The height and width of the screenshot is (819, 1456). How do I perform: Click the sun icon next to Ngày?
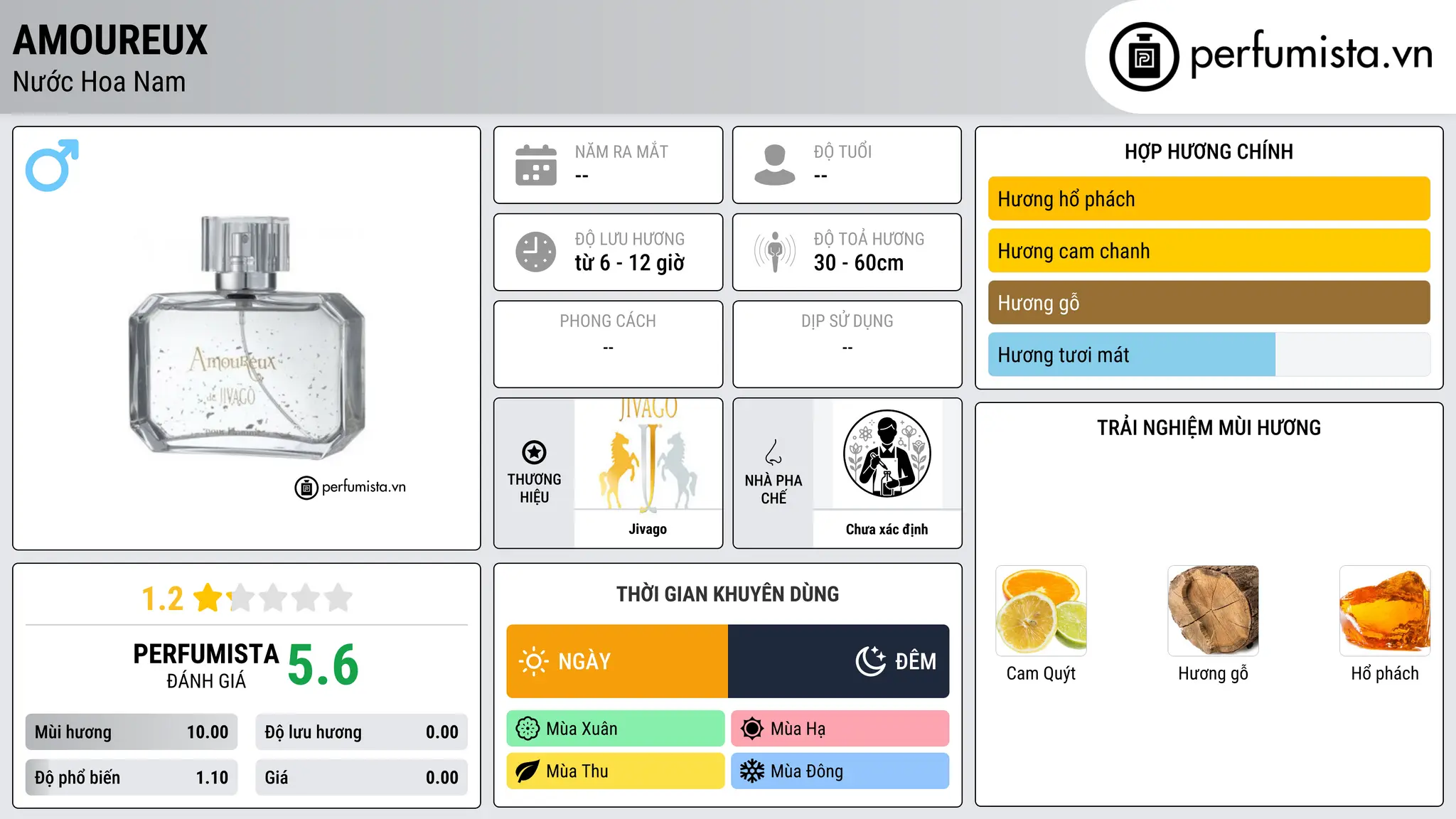click(533, 661)
